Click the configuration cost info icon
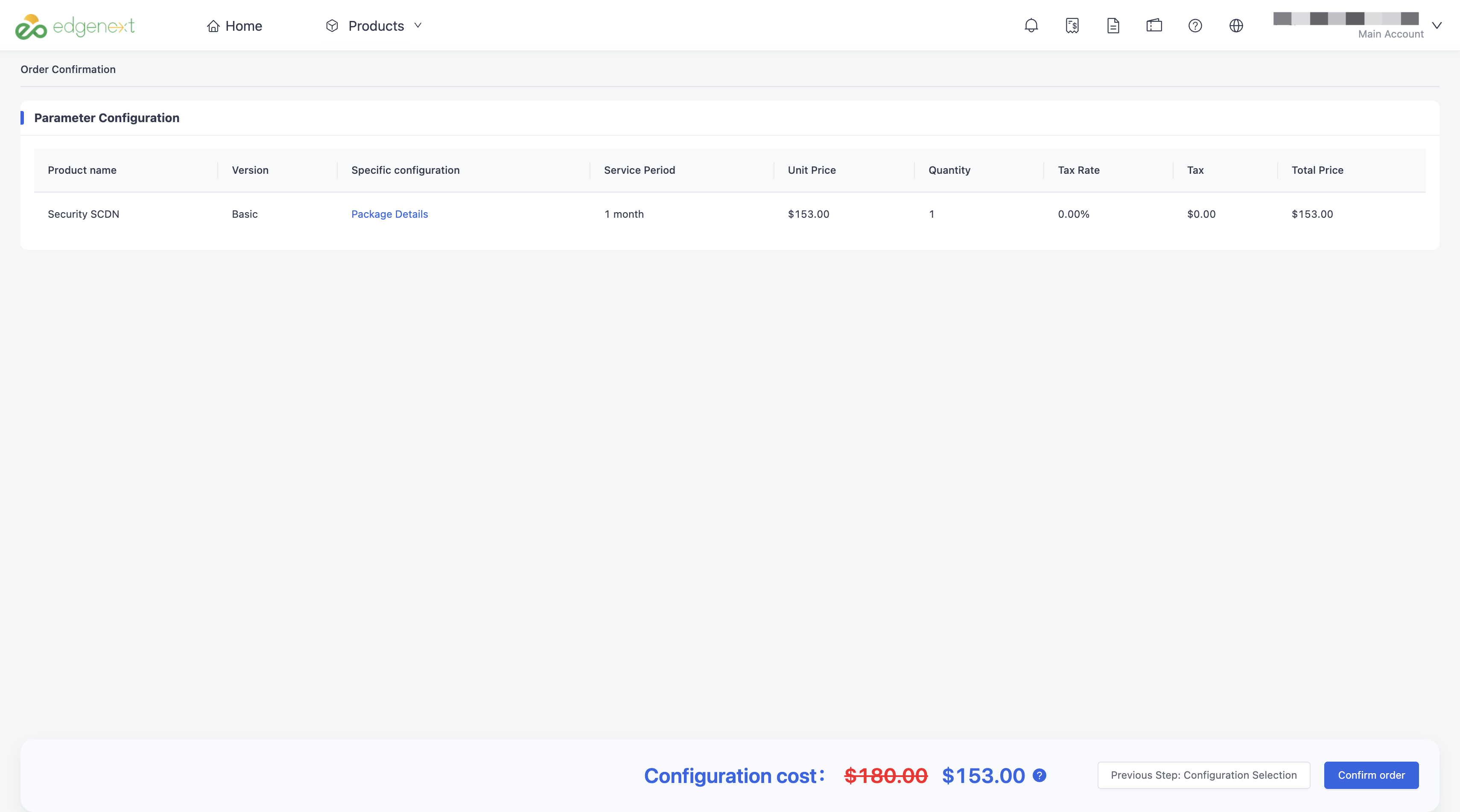This screenshot has height=812, width=1460. [1040, 775]
